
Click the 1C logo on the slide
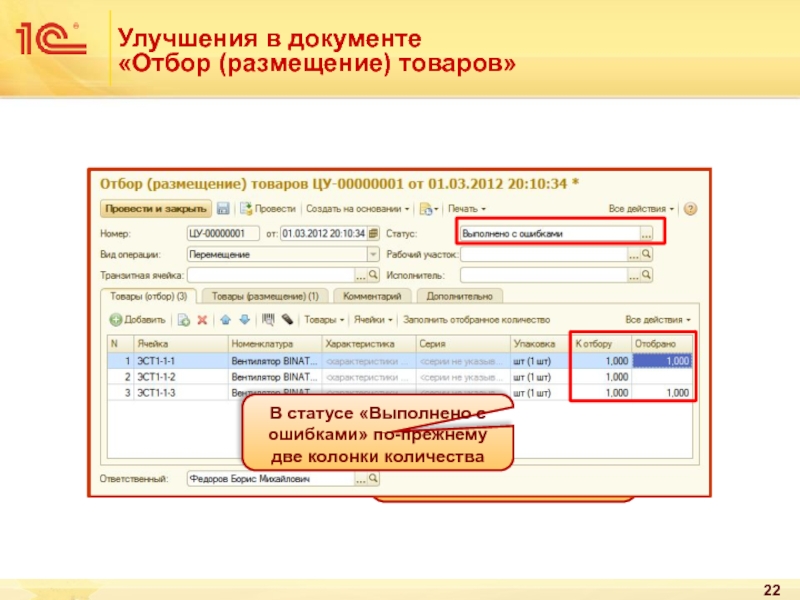(51, 39)
